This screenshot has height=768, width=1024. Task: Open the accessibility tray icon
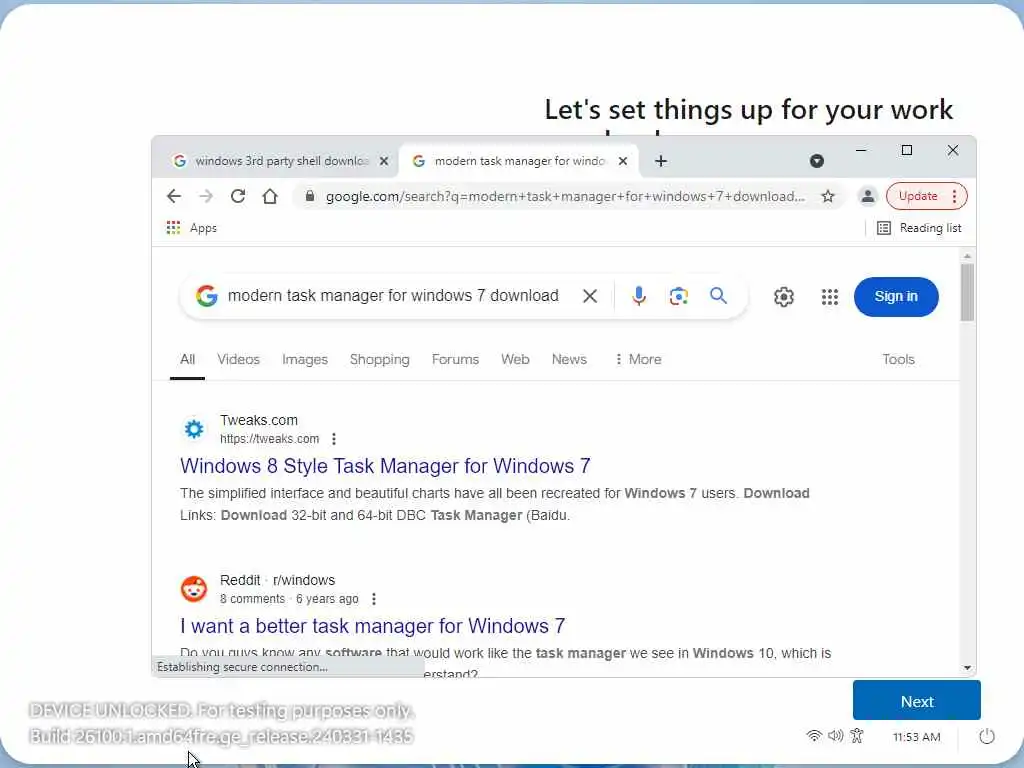pyautogui.click(x=857, y=736)
